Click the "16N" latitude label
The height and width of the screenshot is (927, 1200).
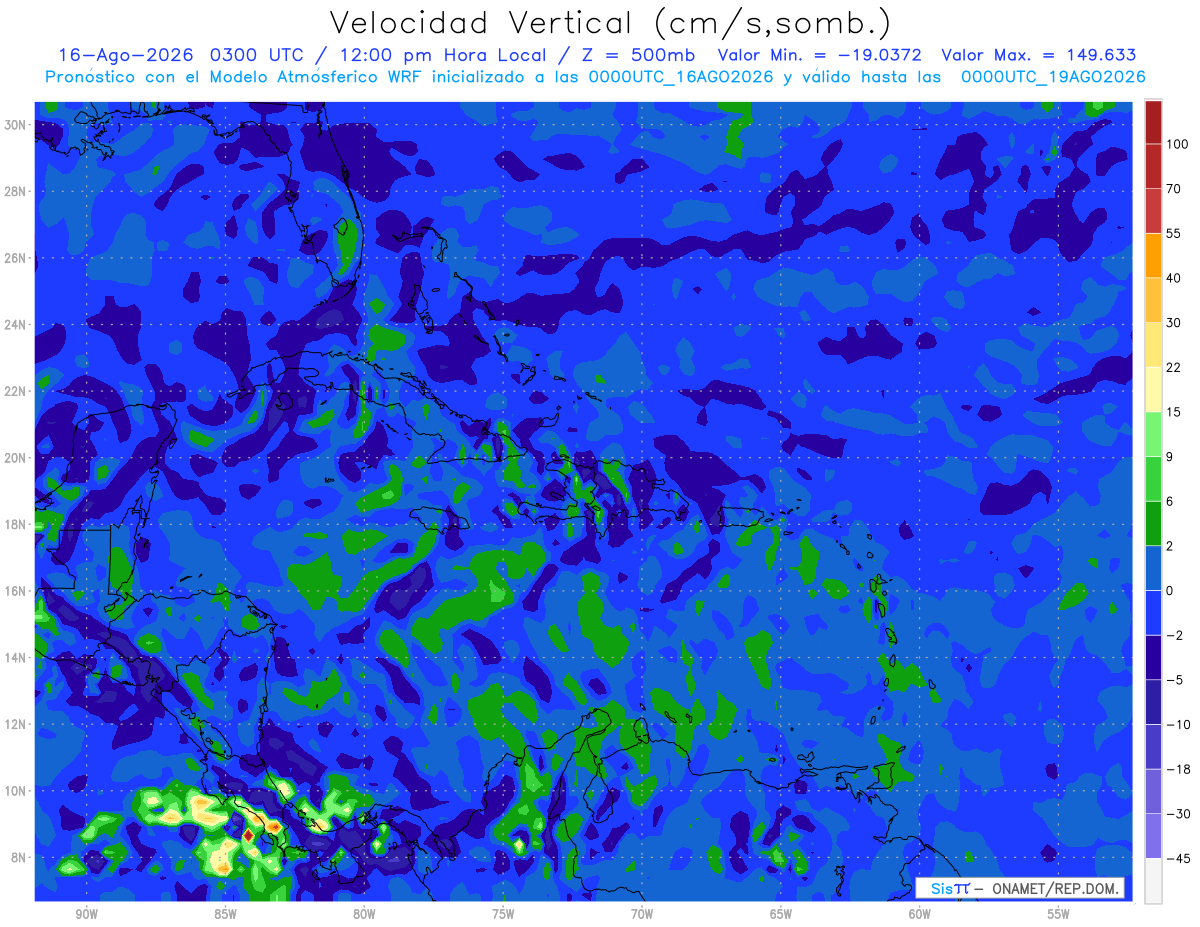click(17, 591)
